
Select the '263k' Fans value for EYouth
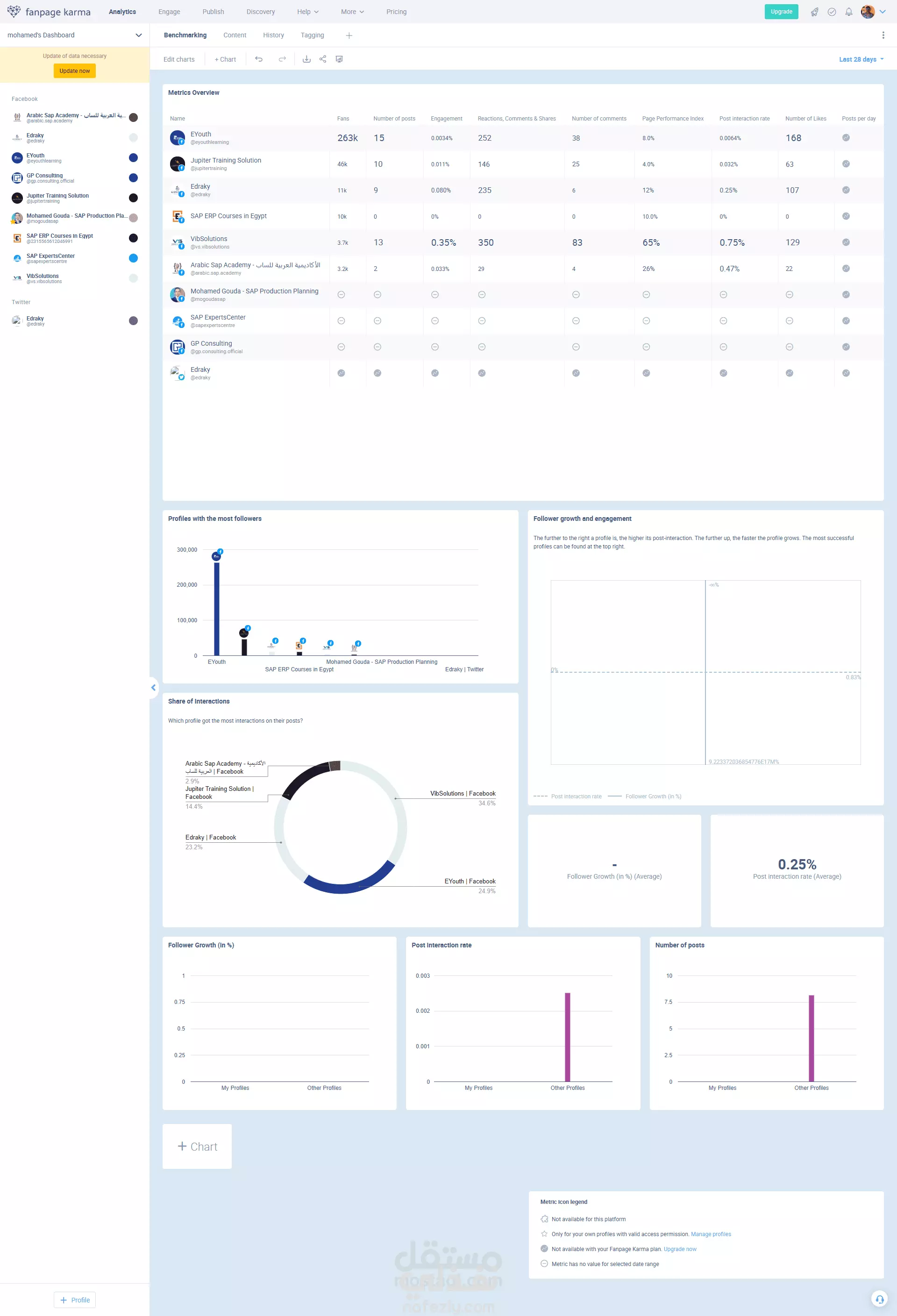coord(348,138)
